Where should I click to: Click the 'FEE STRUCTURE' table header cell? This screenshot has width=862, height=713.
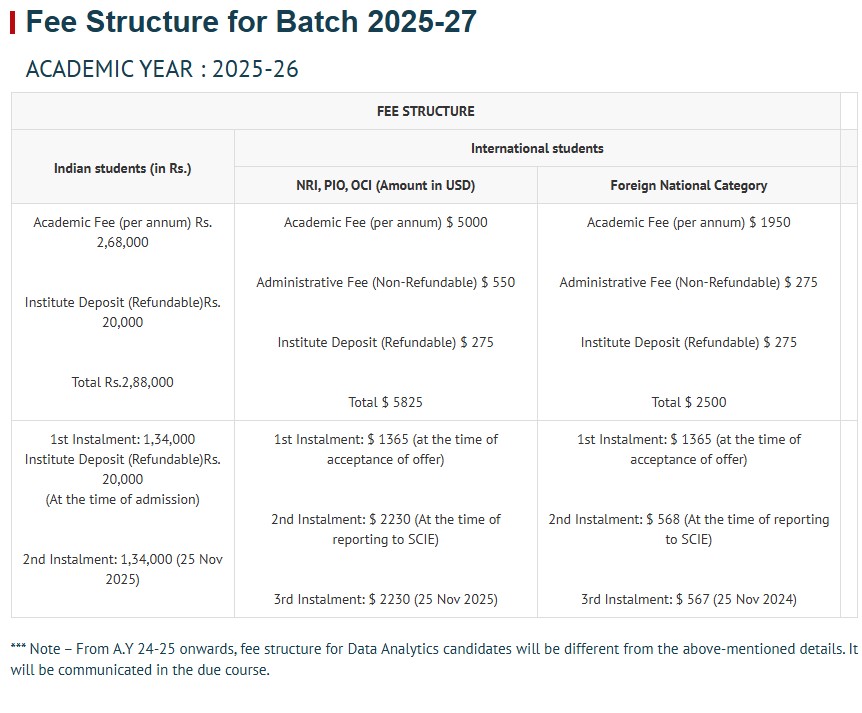(425, 111)
